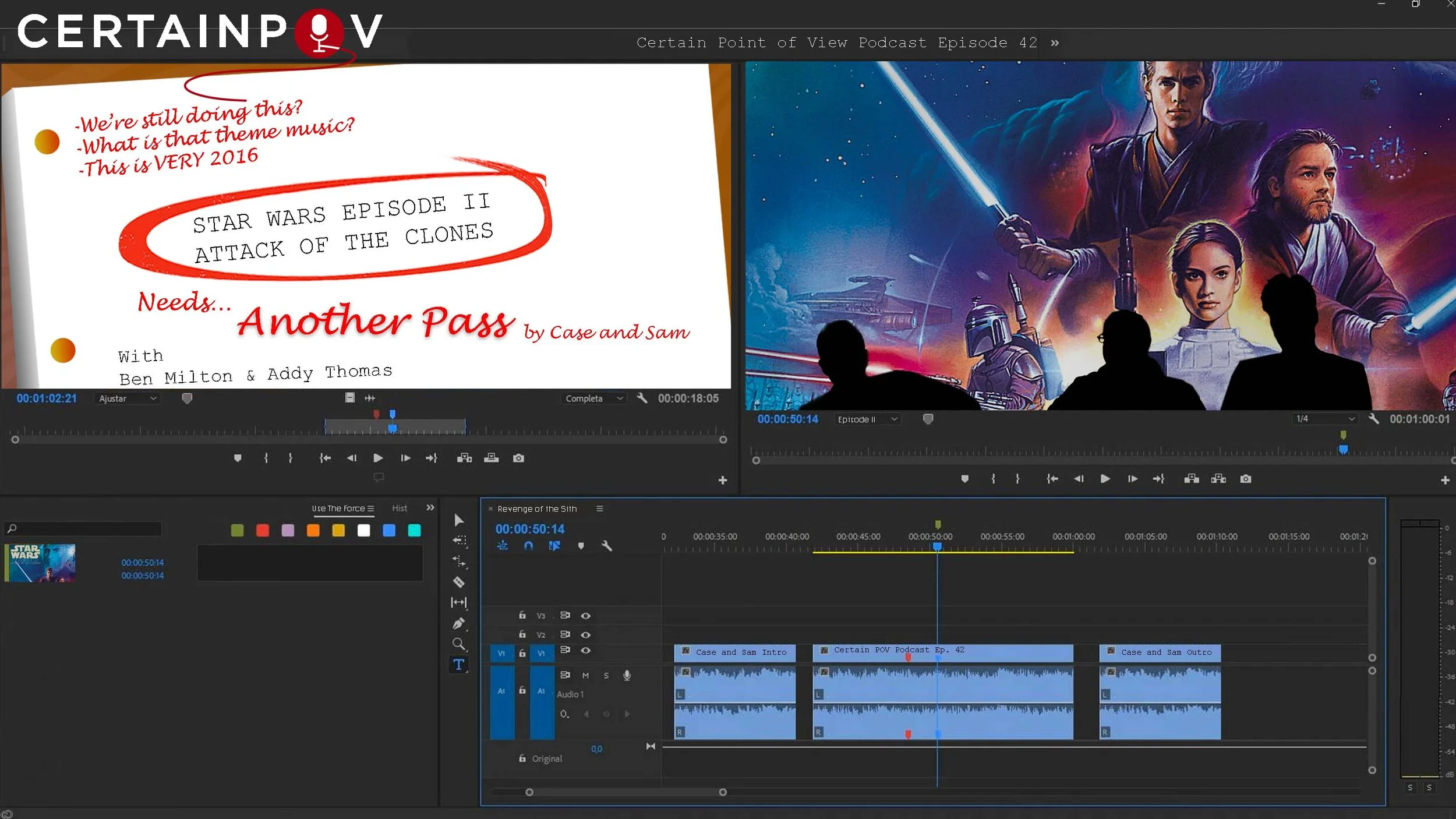
Task: Click the Source monitor blue playhead
Action: click(393, 429)
